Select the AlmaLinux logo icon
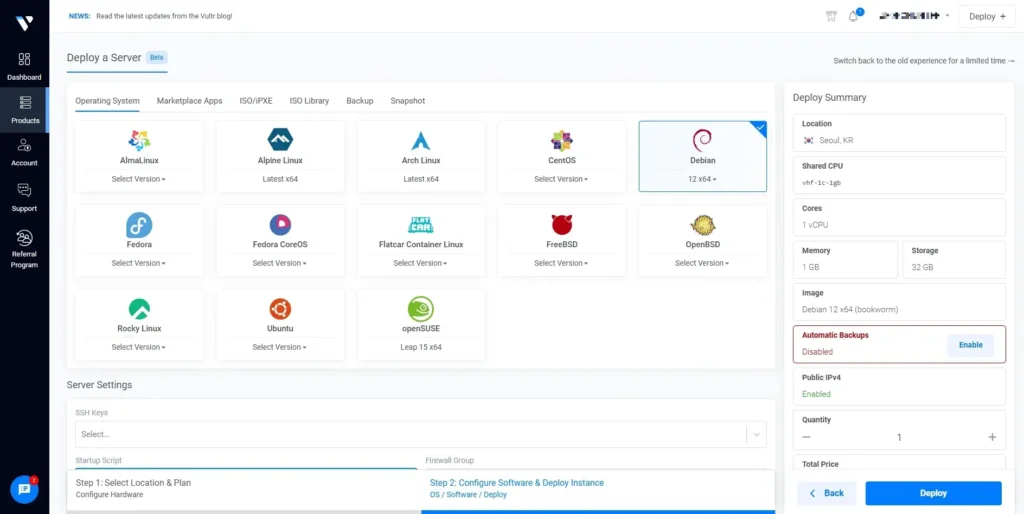Viewport: 1024px width, 514px height. click(139, 140)
